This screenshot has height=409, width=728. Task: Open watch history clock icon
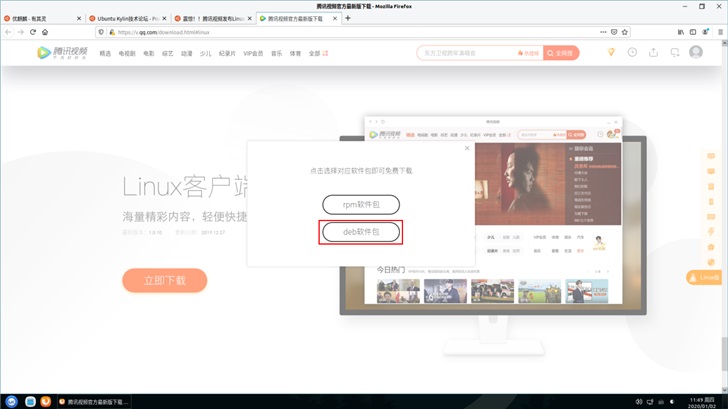tap(632, 52)
